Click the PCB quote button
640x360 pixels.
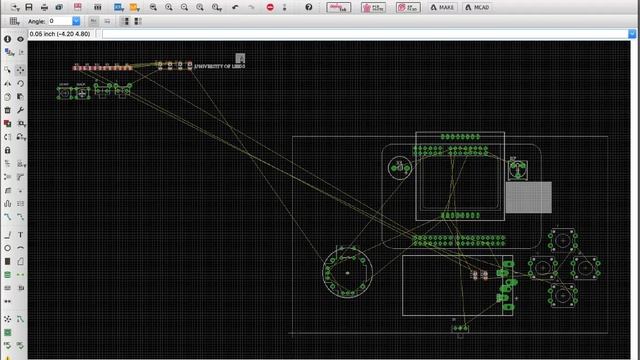click(373, 7)
